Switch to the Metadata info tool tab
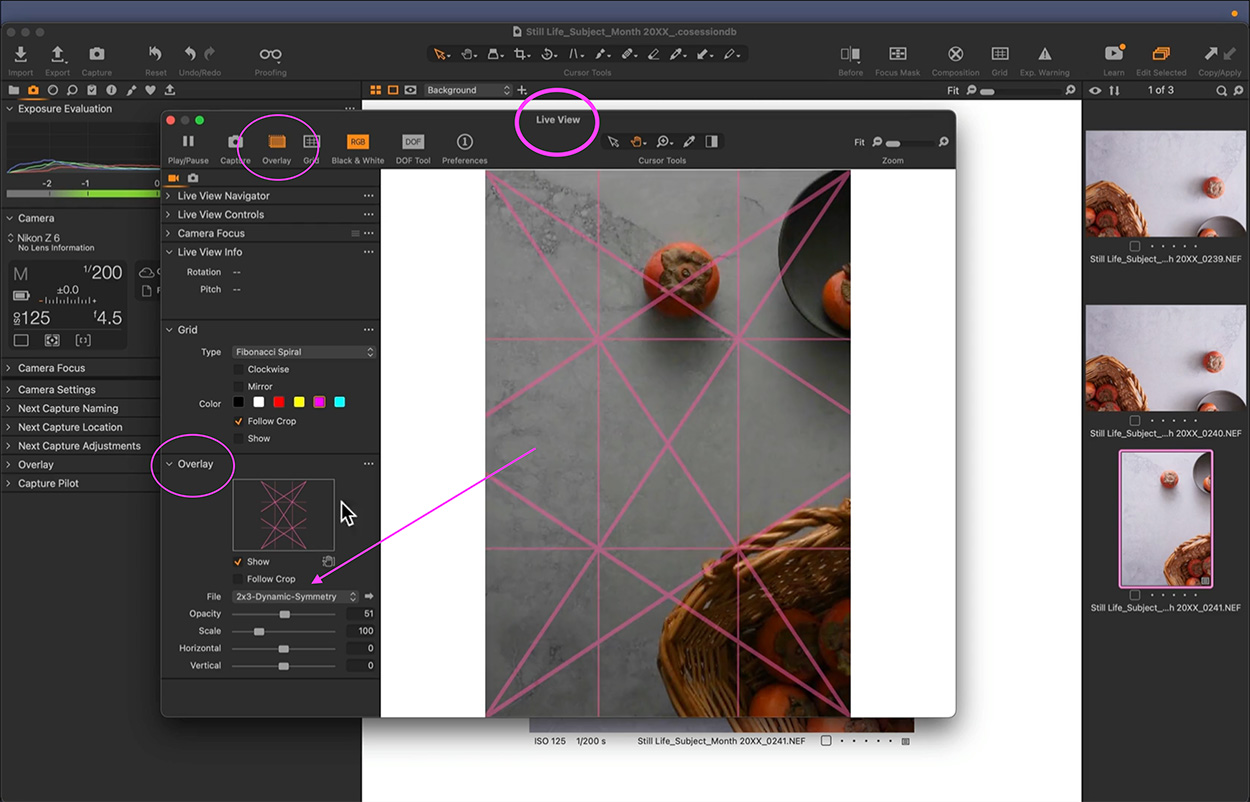The height and width of the screenshot is (802, 1250). pyautogui.click(x=111, y=90)
